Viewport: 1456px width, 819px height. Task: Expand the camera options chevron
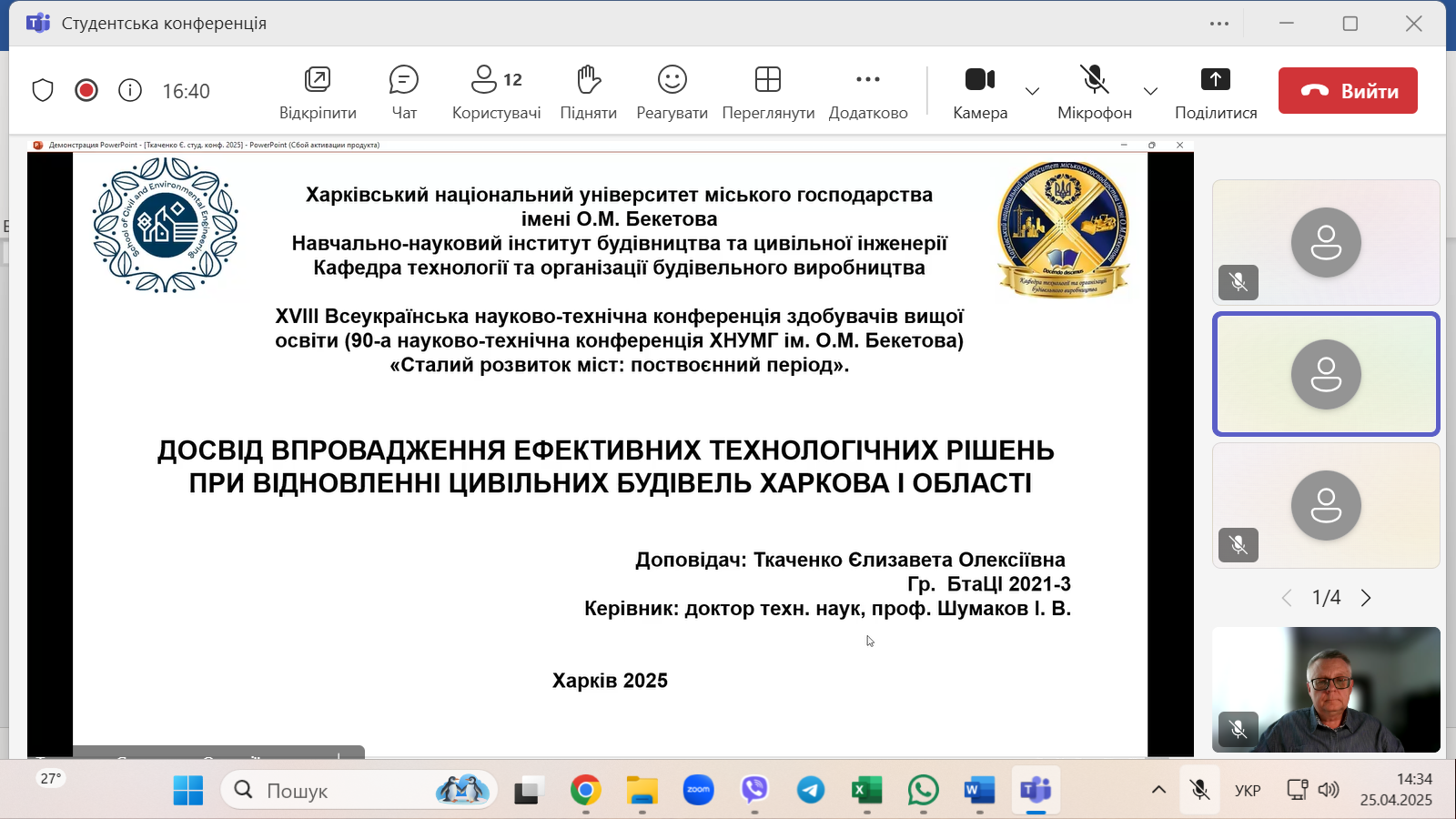click(1032, 91)
